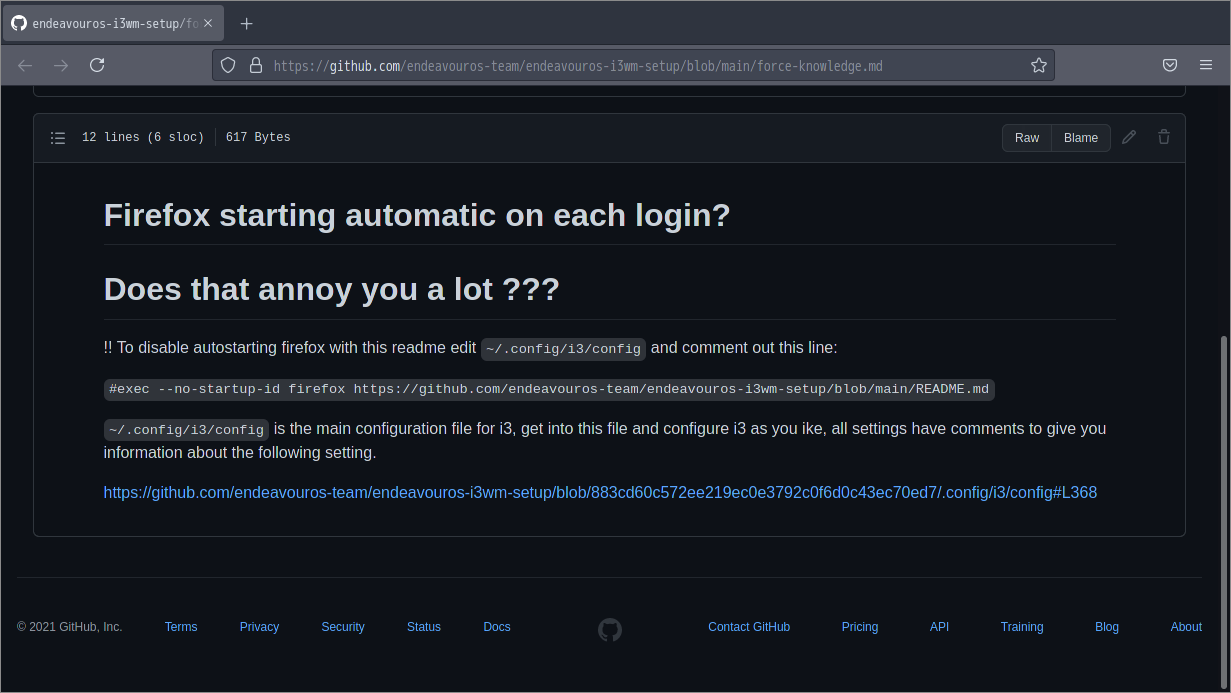1231x693 pixels.
Task: Click the heading 'Firefox starting automatic on each login?'
Action: (417, 215)
